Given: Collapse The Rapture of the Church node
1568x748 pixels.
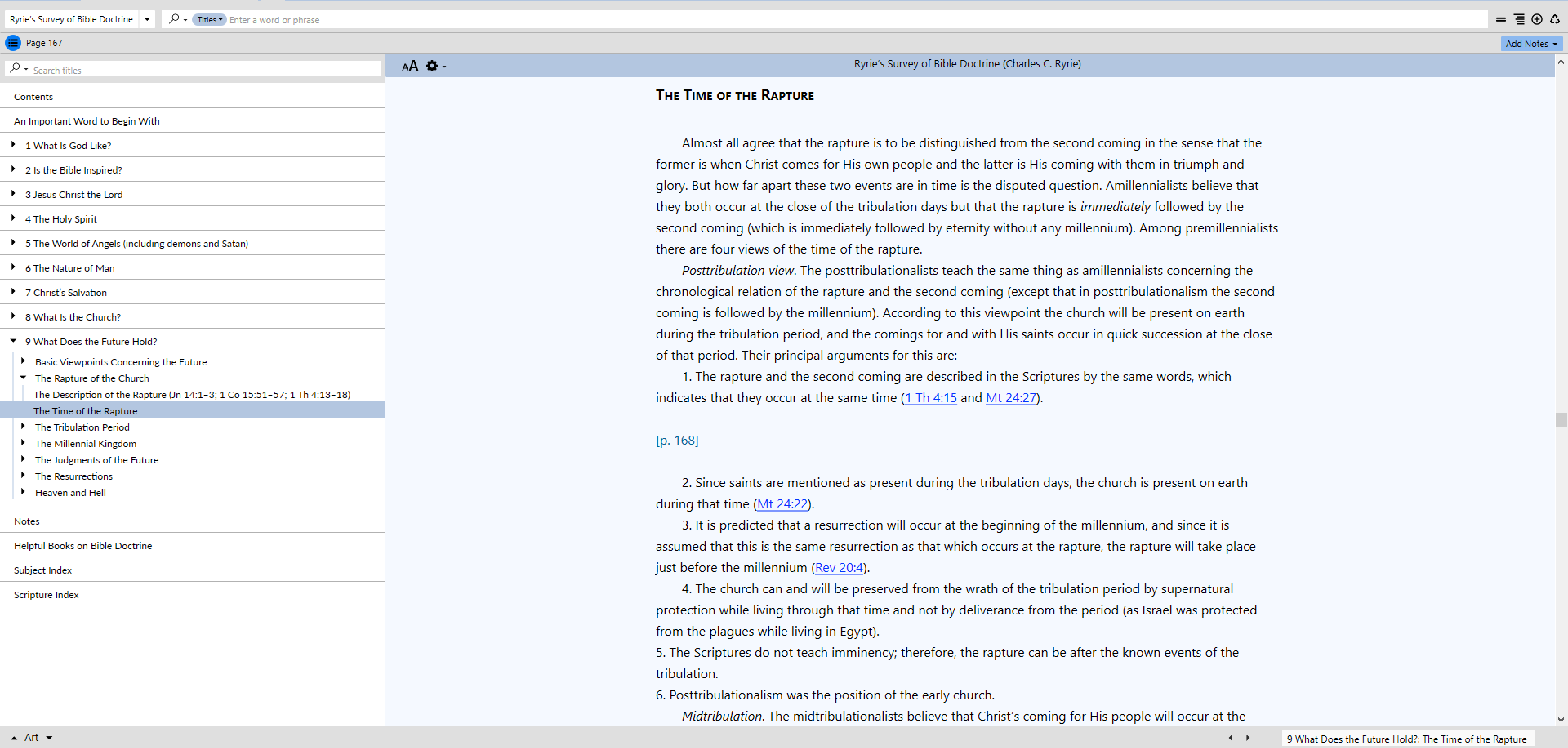Looking at the screenshot, I should (23, 377).
